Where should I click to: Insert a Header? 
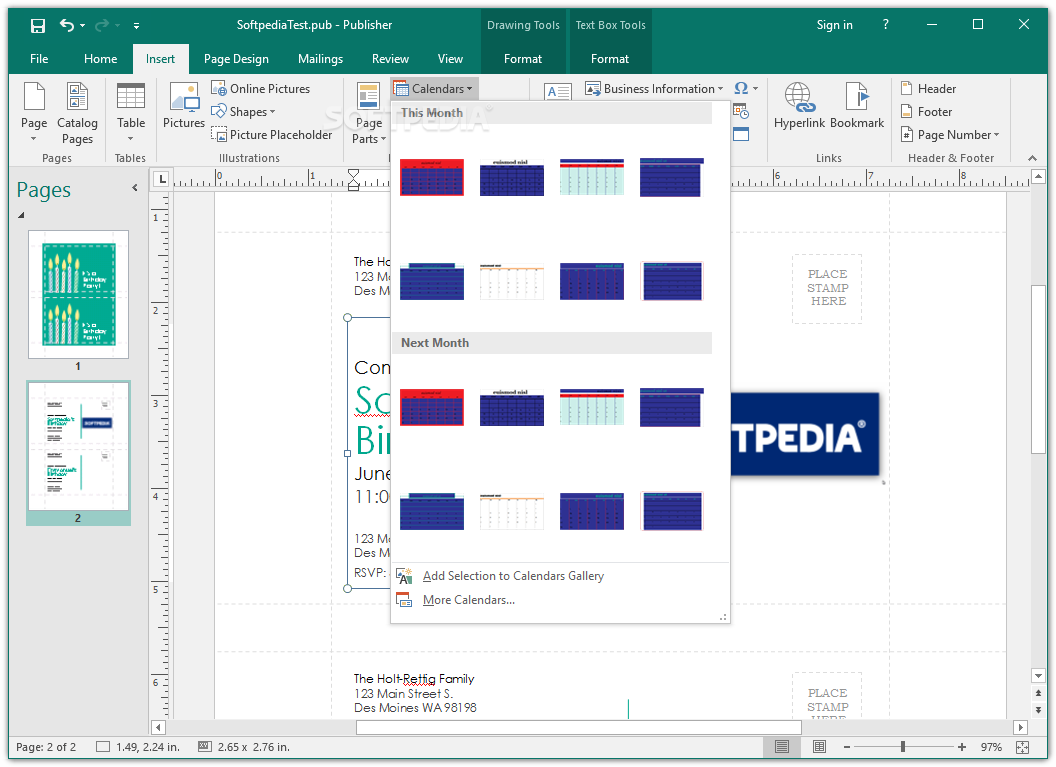(x=928, y=89)
